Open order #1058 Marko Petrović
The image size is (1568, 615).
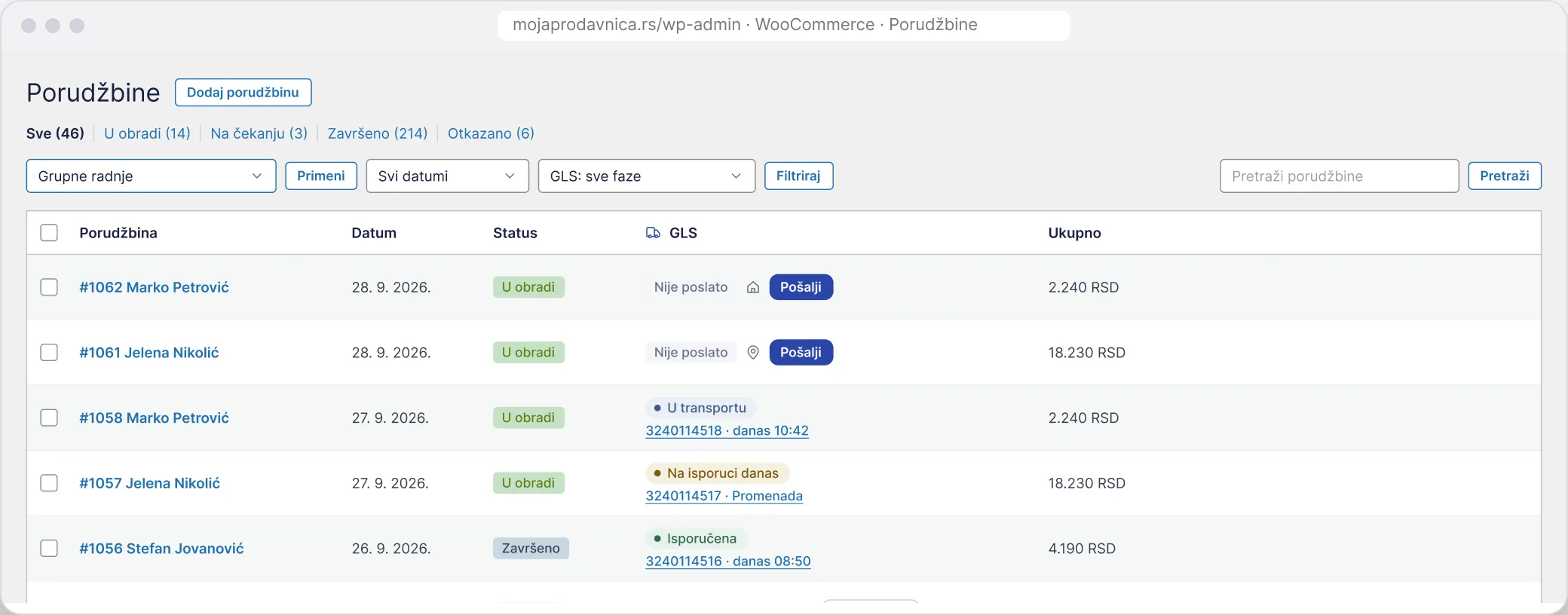click(154, 418)
